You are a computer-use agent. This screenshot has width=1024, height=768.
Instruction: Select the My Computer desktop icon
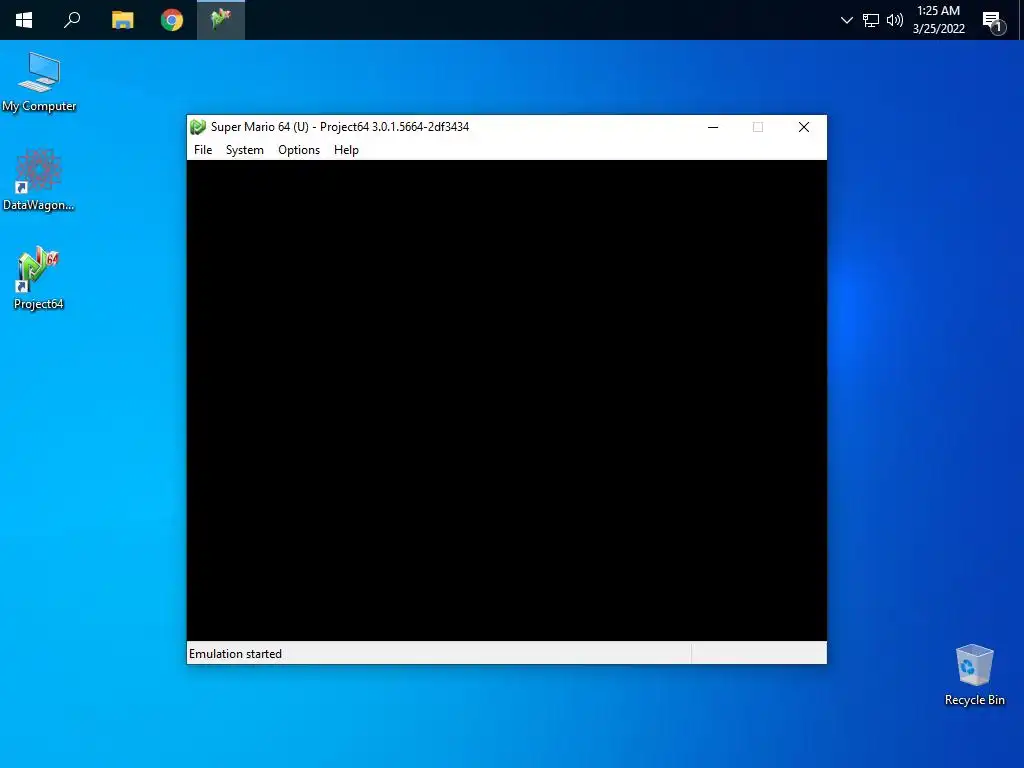coord(39,82)
